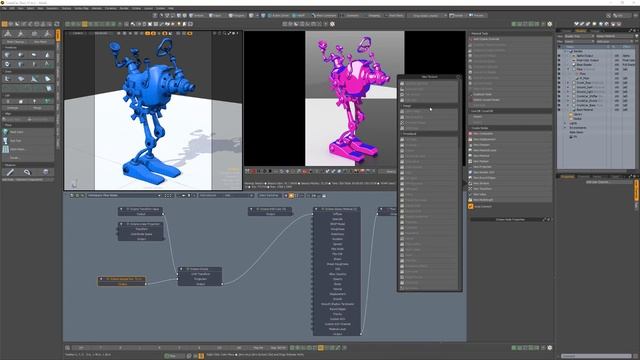Open the Filter dropdown above shader tree
This screenshot has width=640, height=360.
click(x=579, y=41)
